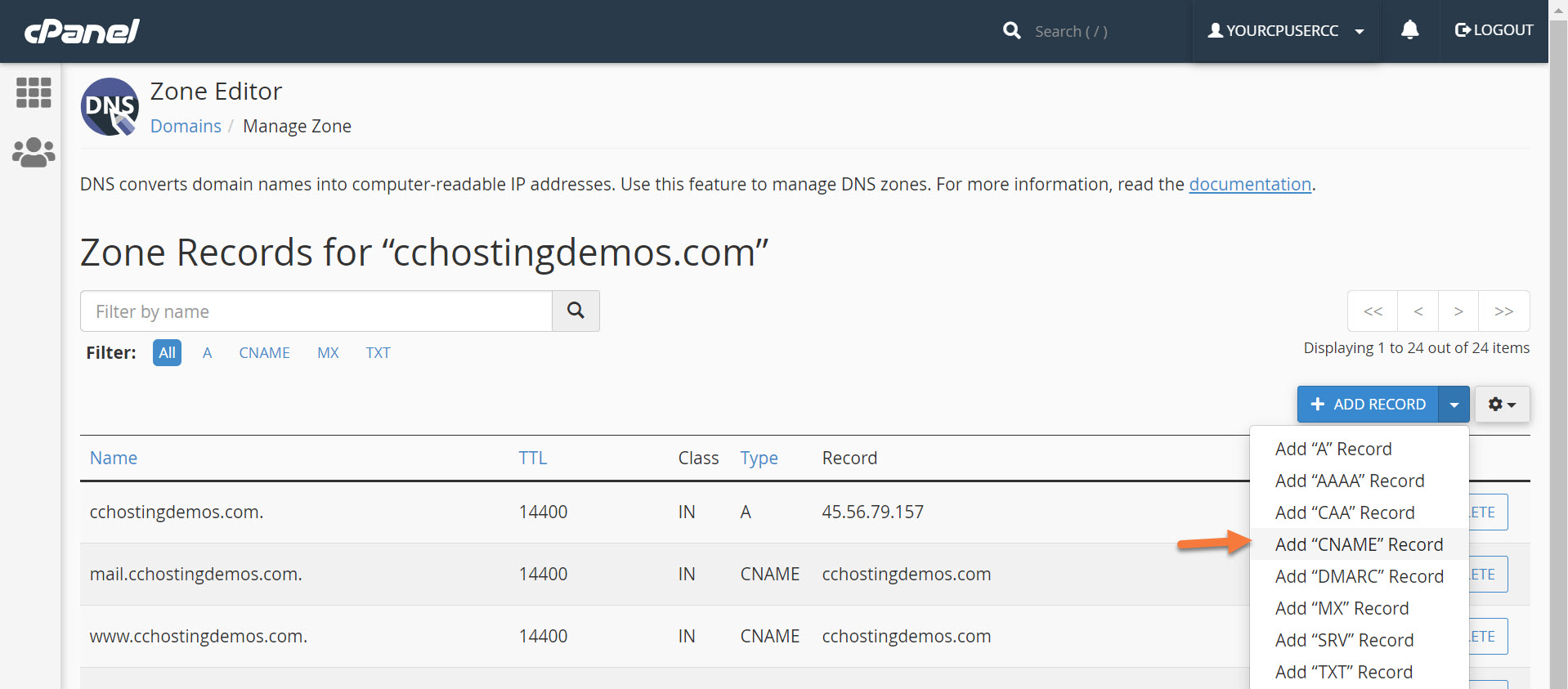Open the apps grid sidebar icon
1568x689 pixels.
pyautogui.click(x=34, y=92)
